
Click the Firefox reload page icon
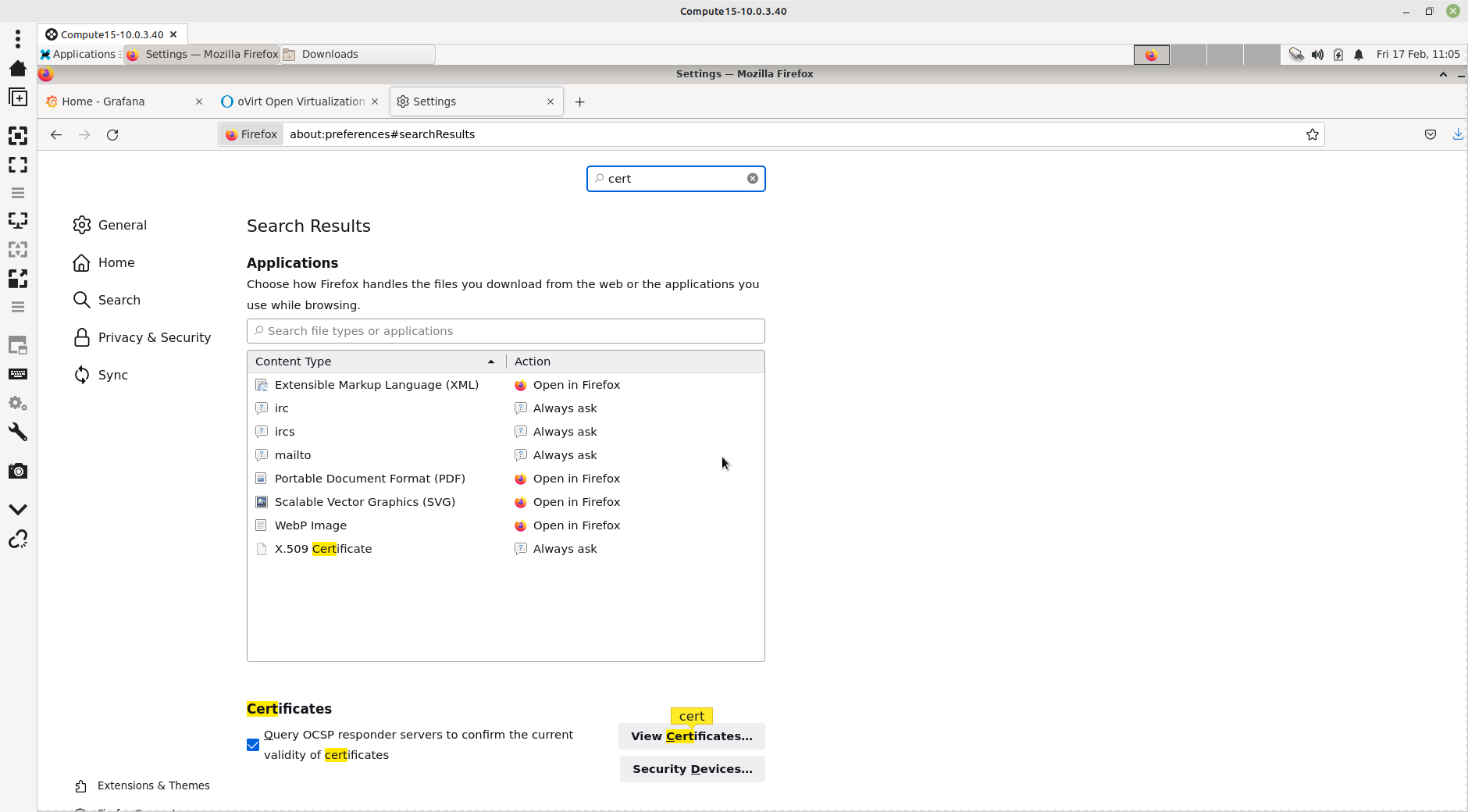click(112, 135)
